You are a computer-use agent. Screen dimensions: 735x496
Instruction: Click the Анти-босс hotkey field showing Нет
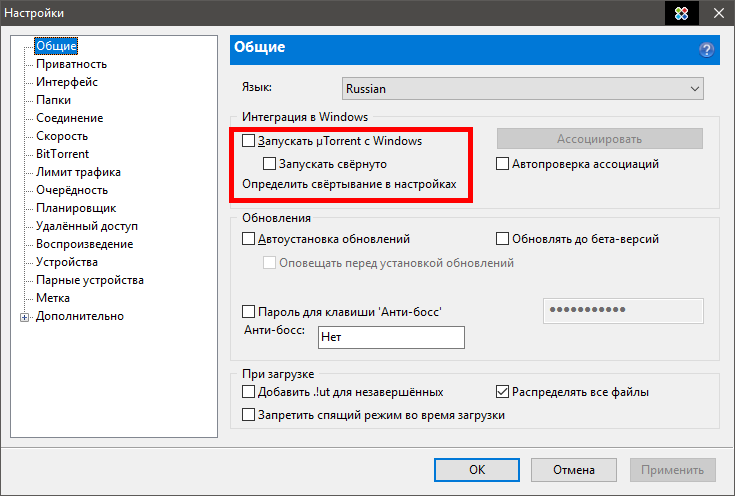(x=391, y=337)
